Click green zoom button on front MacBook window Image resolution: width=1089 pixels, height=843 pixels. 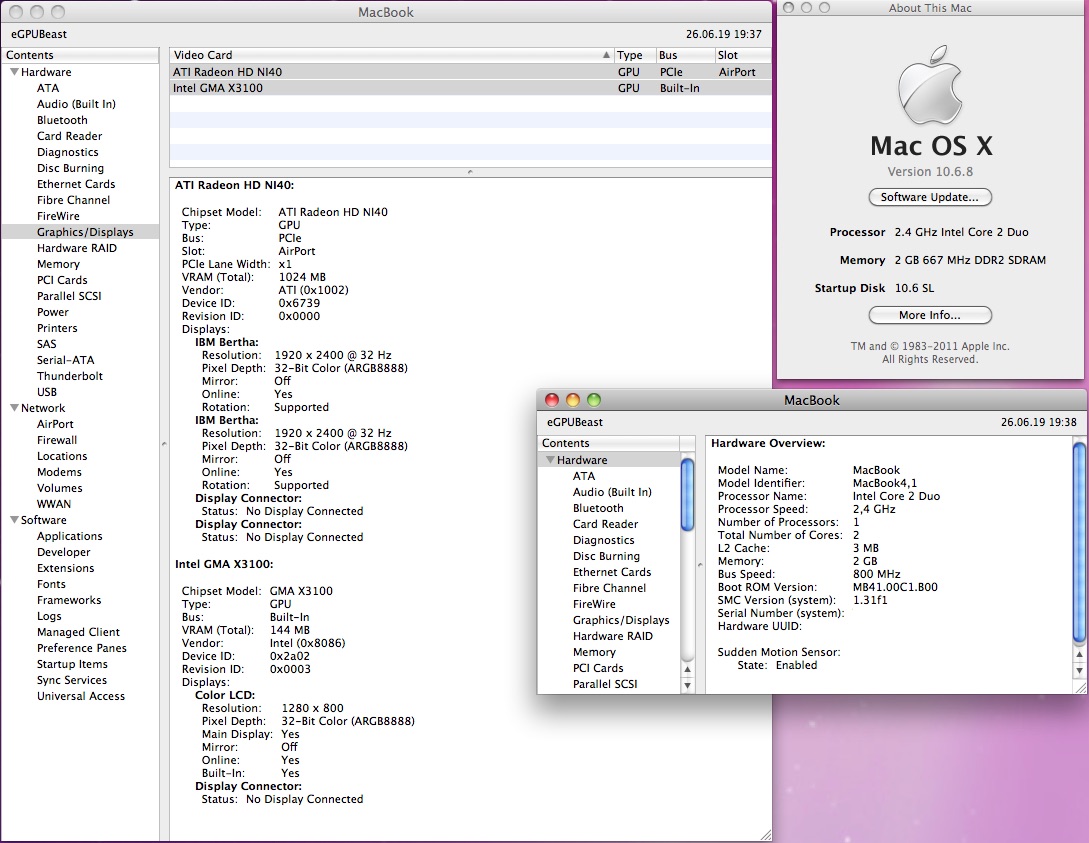coord(594,399)
